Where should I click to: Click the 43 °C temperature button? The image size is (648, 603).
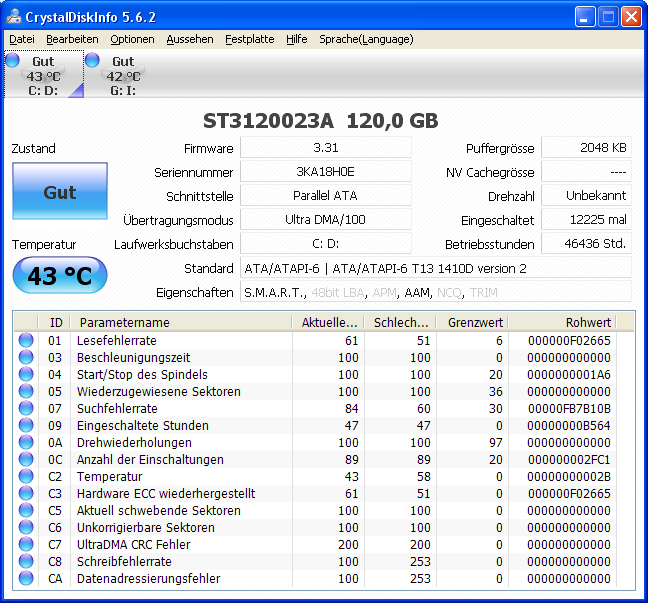60,275
